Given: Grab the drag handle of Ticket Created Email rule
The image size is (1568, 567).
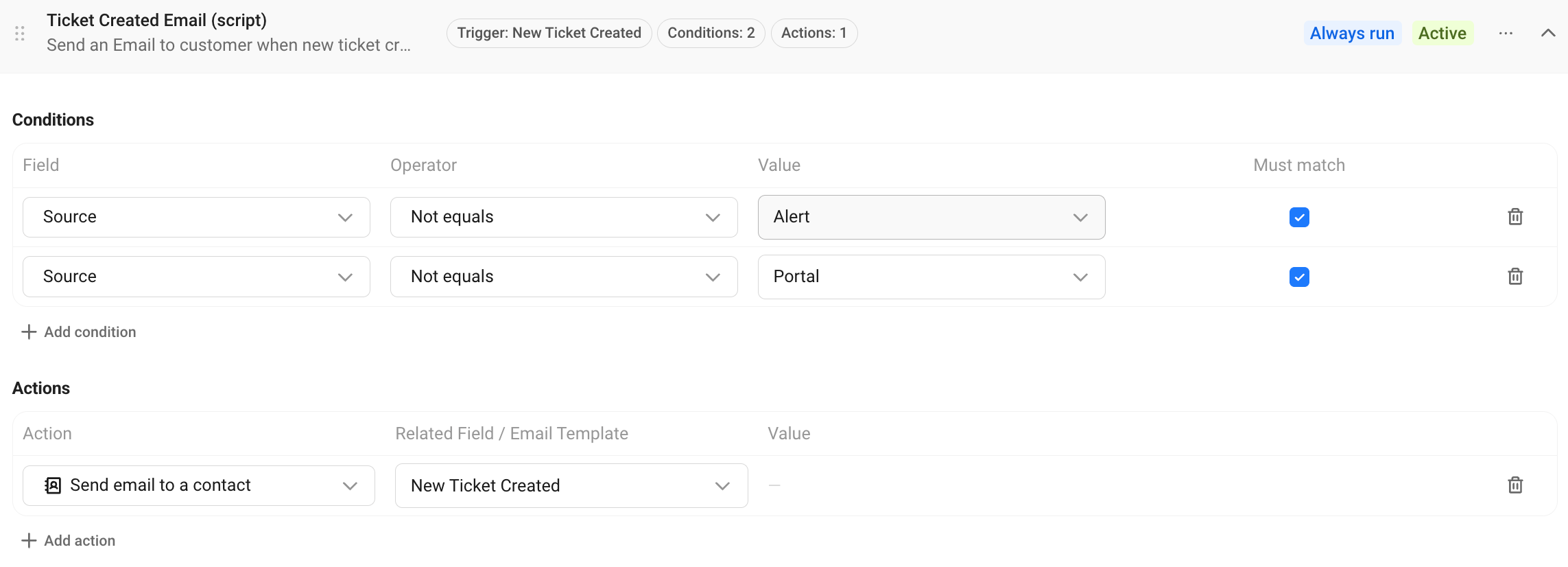Looking at the screenshot, I should click(x=20, y=33).
